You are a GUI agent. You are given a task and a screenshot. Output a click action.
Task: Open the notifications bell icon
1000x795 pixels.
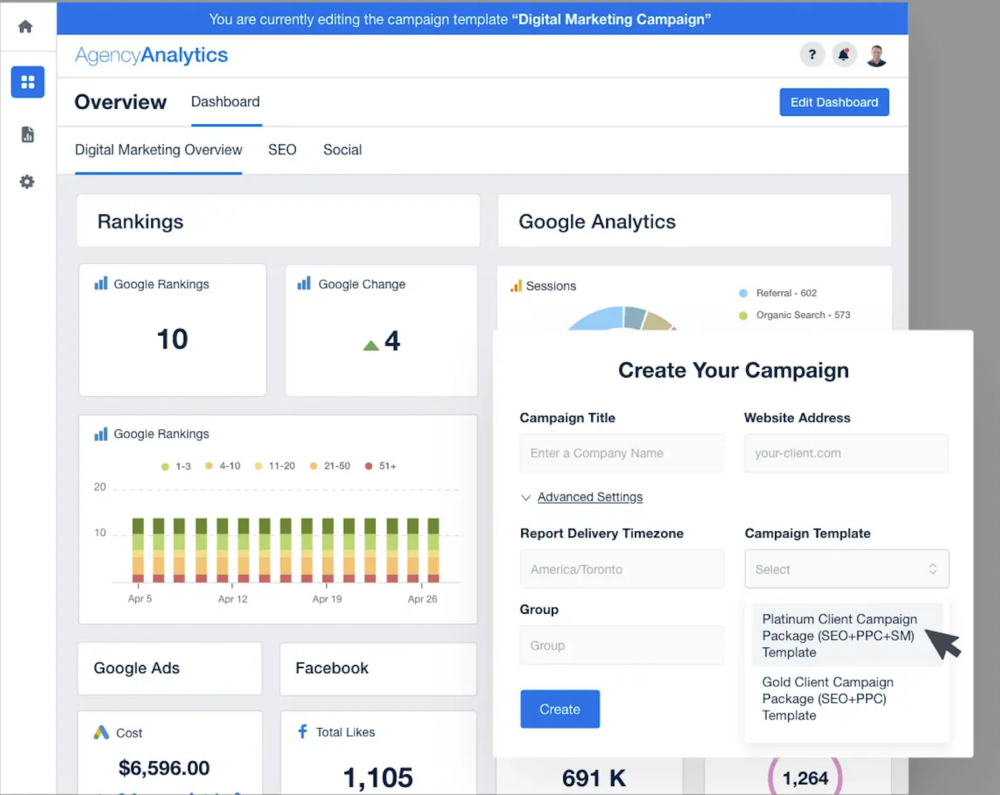pyautogui.click(x=844, y=55)
